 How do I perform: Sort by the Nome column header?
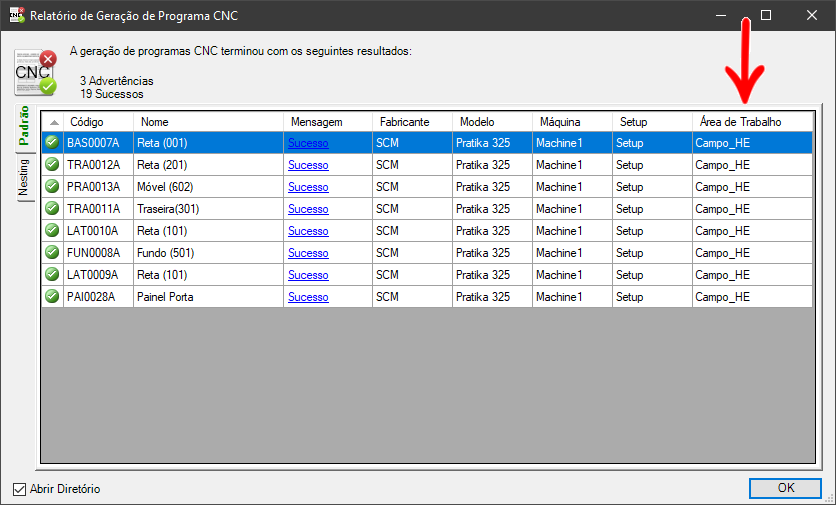coord(208,122)
